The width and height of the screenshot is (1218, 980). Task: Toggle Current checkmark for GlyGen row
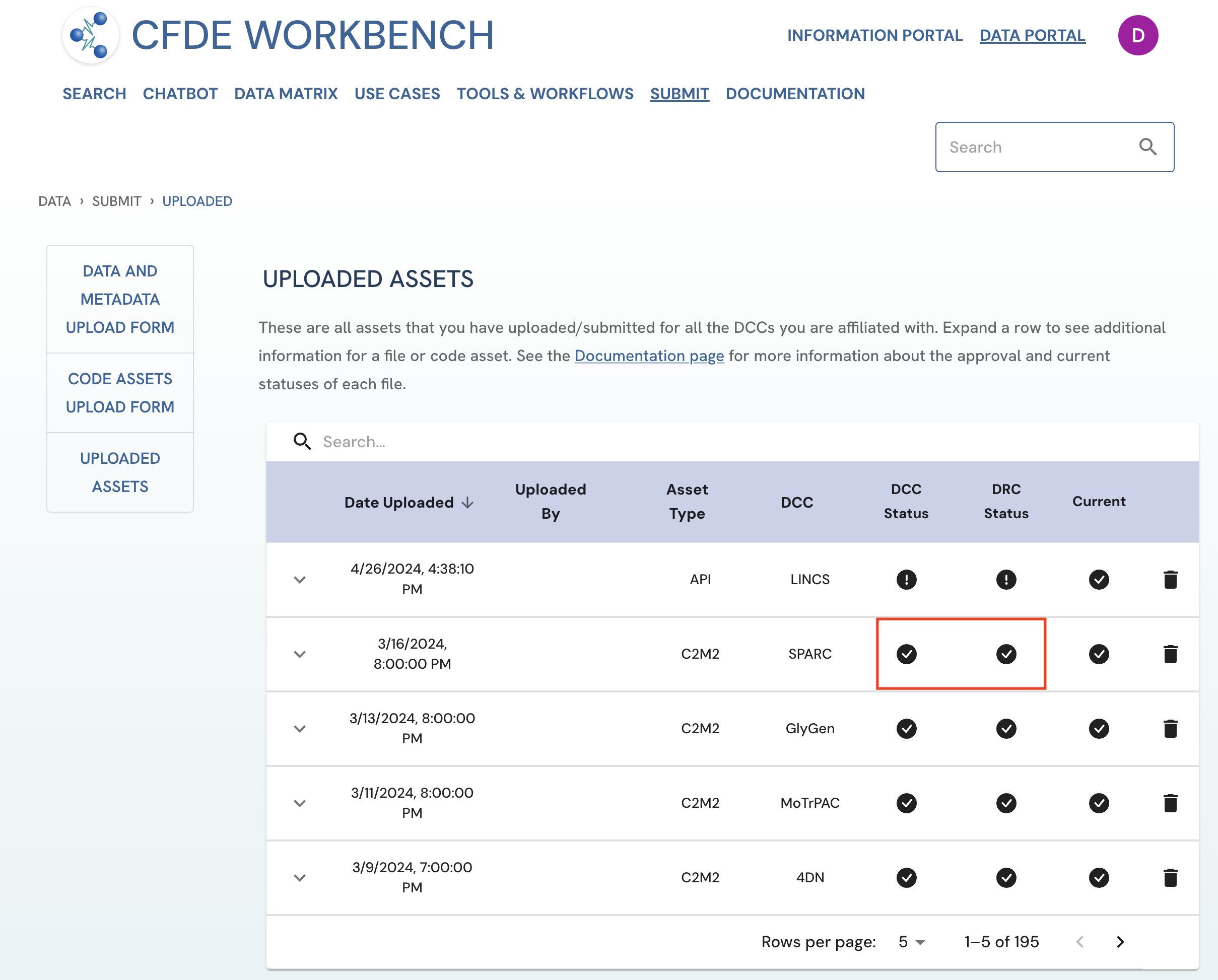click(1099, 729)
